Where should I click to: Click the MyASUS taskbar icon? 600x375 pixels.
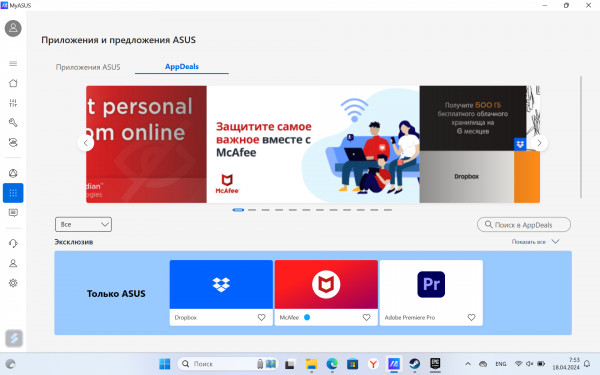[x=394, y=364]
